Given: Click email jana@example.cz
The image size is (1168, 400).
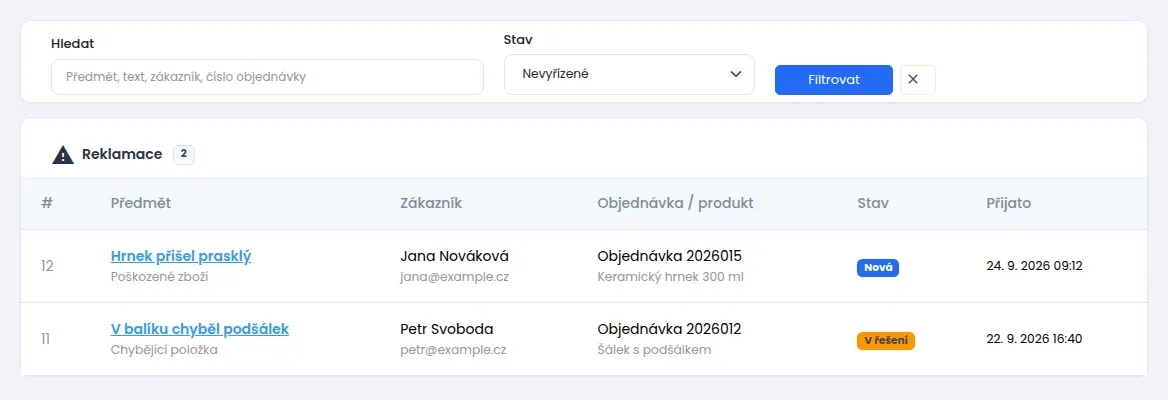Looking at the screenshot, I should coord(454,276).
